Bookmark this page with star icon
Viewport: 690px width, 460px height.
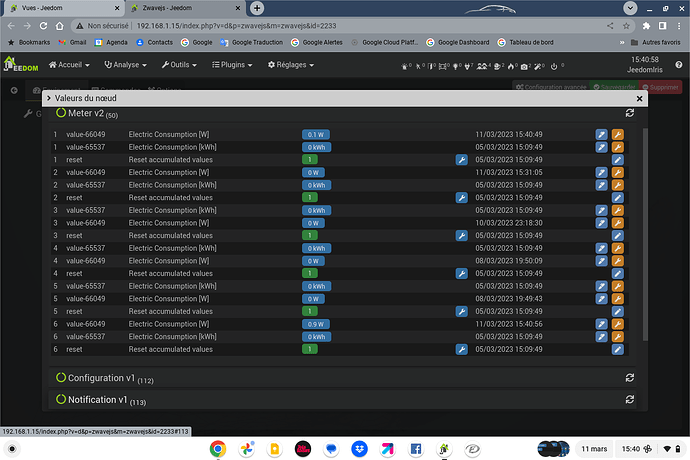(626, 26)
